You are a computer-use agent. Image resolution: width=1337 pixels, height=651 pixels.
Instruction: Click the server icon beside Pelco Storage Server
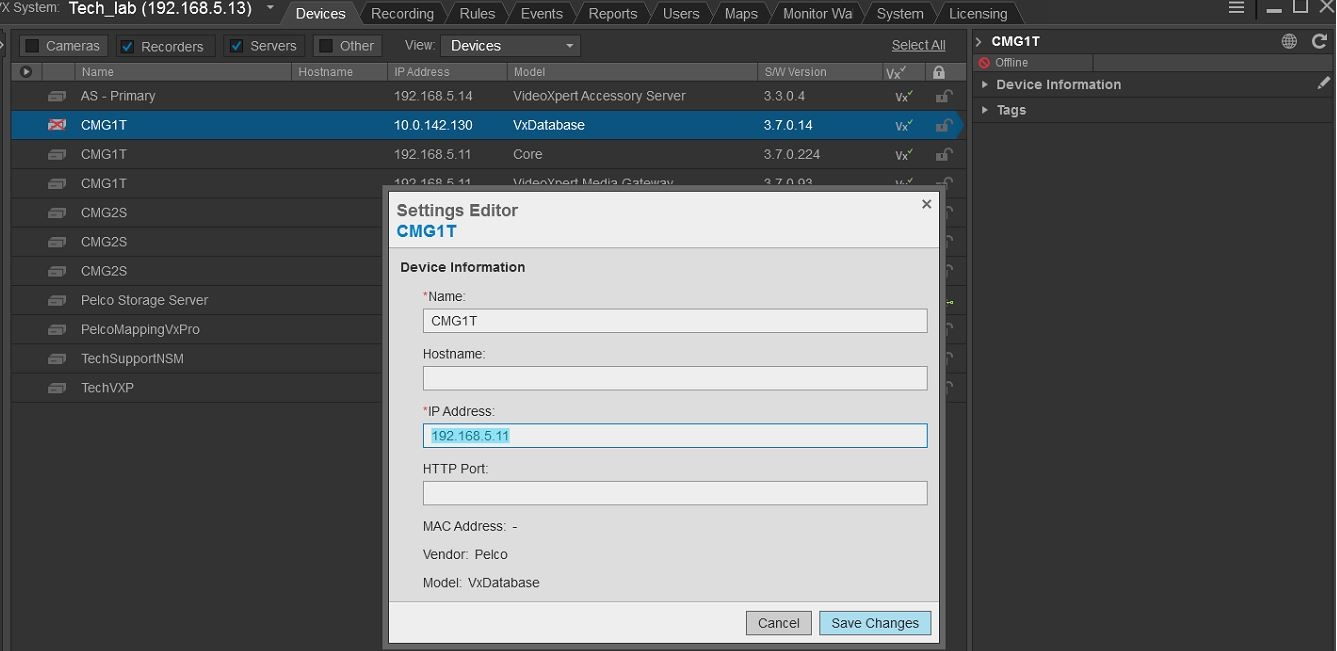(57, 300)
